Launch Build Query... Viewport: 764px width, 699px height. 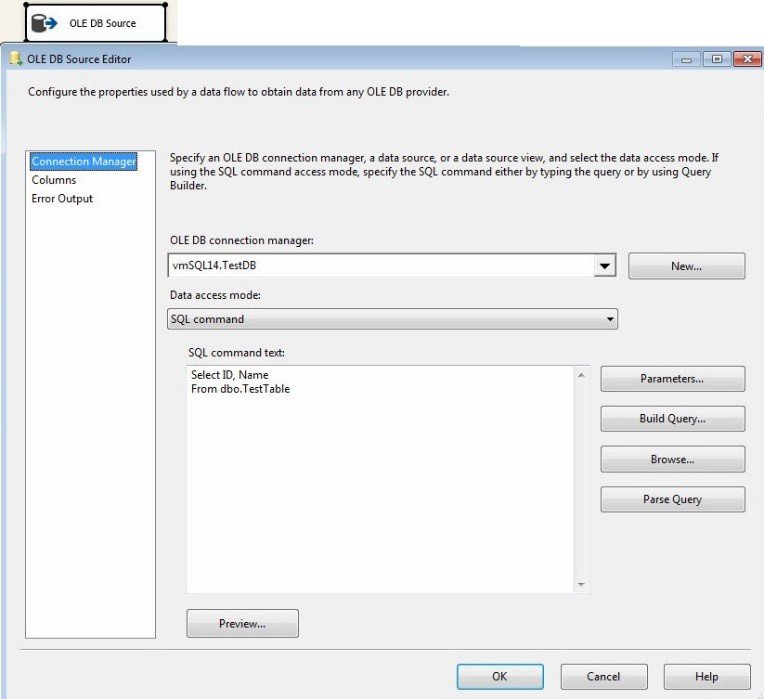coord(672,418)
